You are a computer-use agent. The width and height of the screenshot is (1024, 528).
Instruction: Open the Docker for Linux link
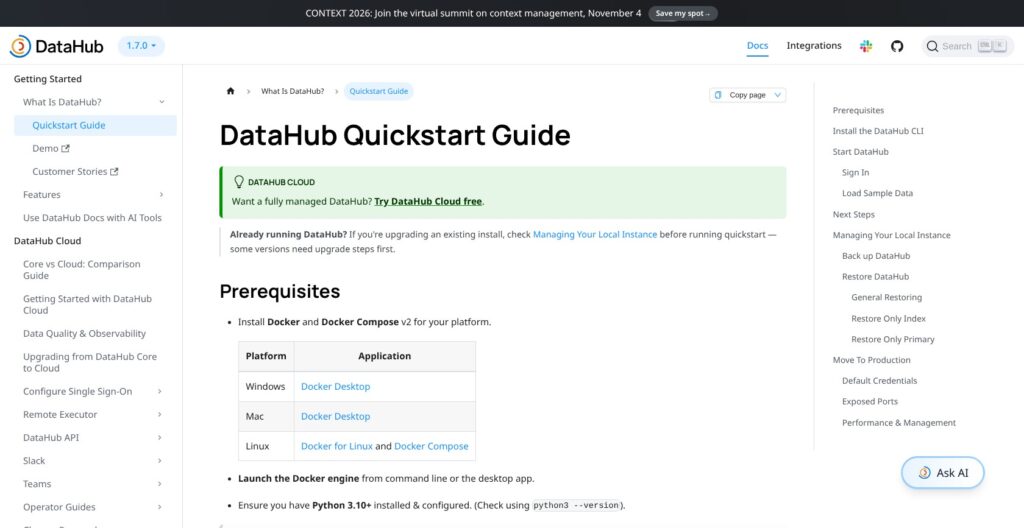[337, 446]
